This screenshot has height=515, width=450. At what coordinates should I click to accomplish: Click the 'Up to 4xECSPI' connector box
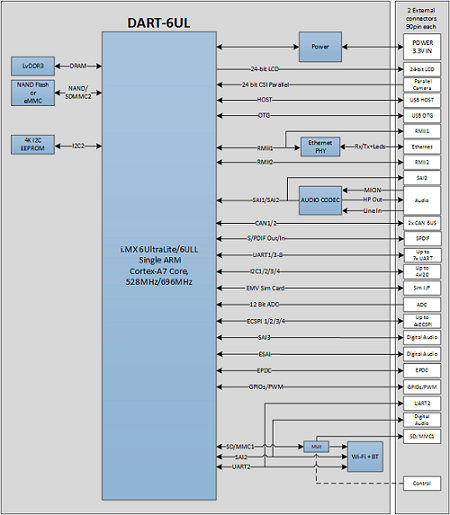tap(422, 321)
